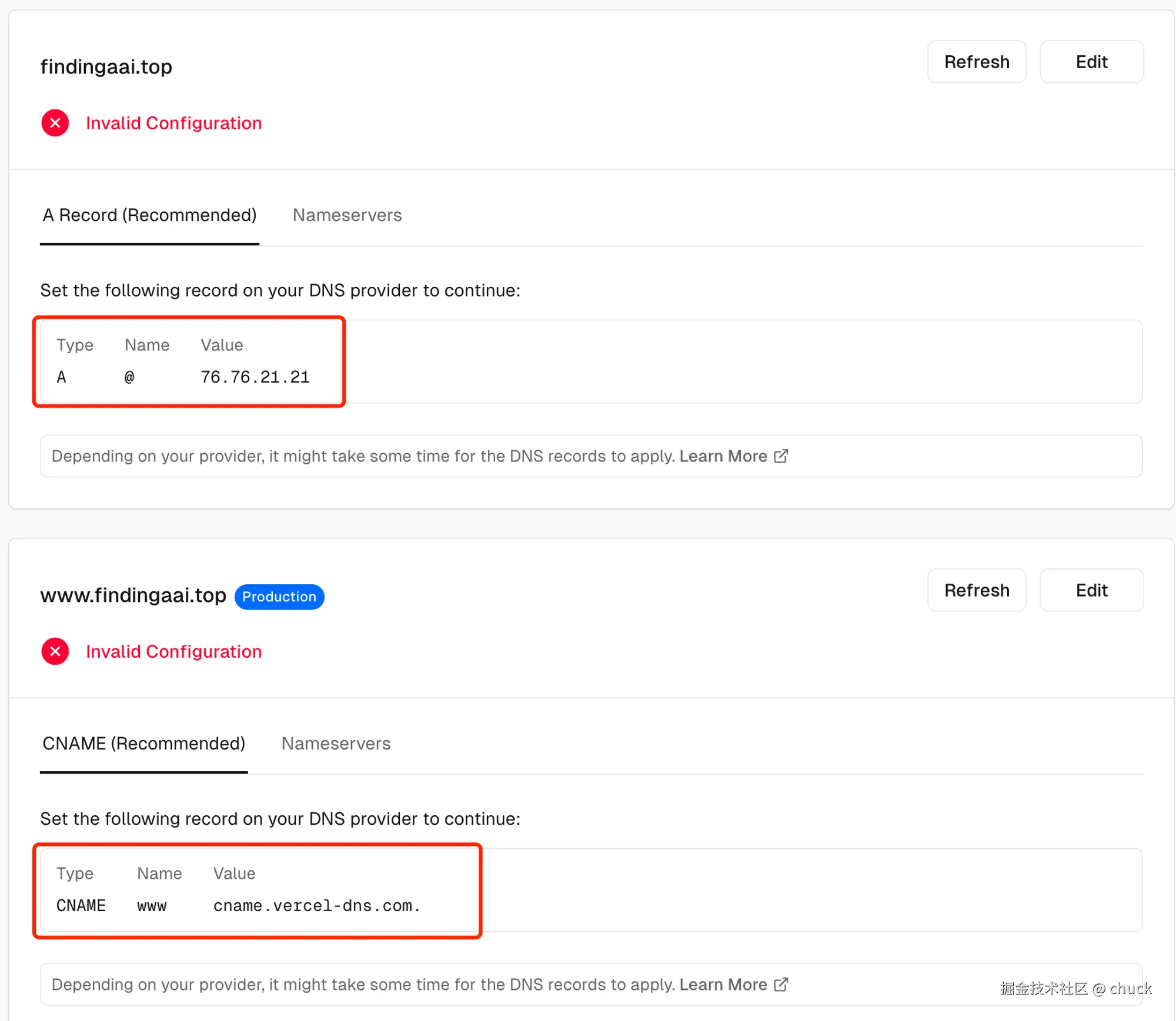Click red error icon for www.findingaai.top
Screen dimensions: 1176x1021
tap(55, 651)
